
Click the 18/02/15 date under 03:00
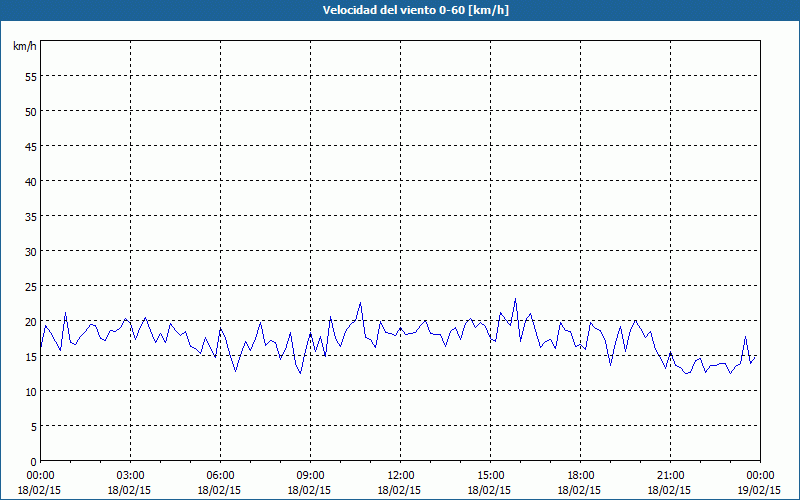tap(130, 490)
